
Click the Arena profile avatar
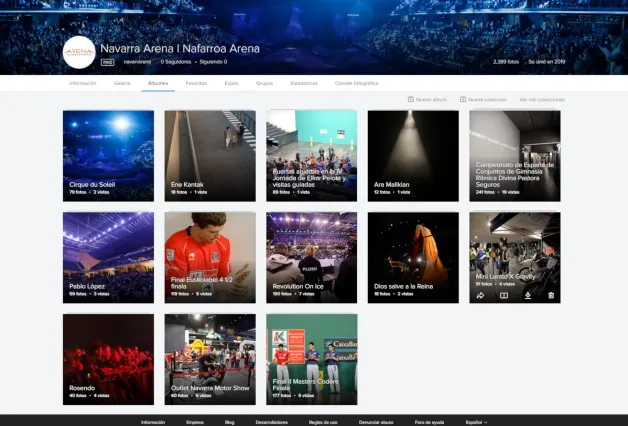(x=79, y=52)
